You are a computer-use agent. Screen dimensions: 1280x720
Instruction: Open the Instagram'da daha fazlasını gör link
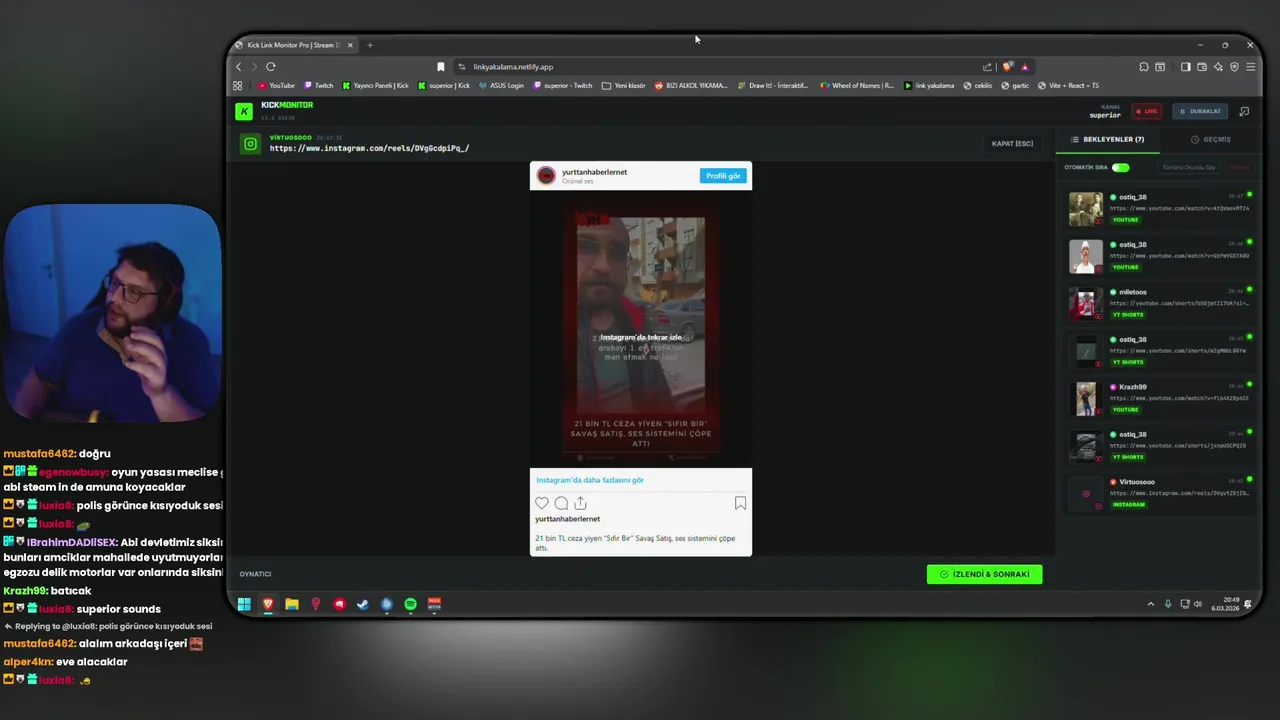[590, 480]
